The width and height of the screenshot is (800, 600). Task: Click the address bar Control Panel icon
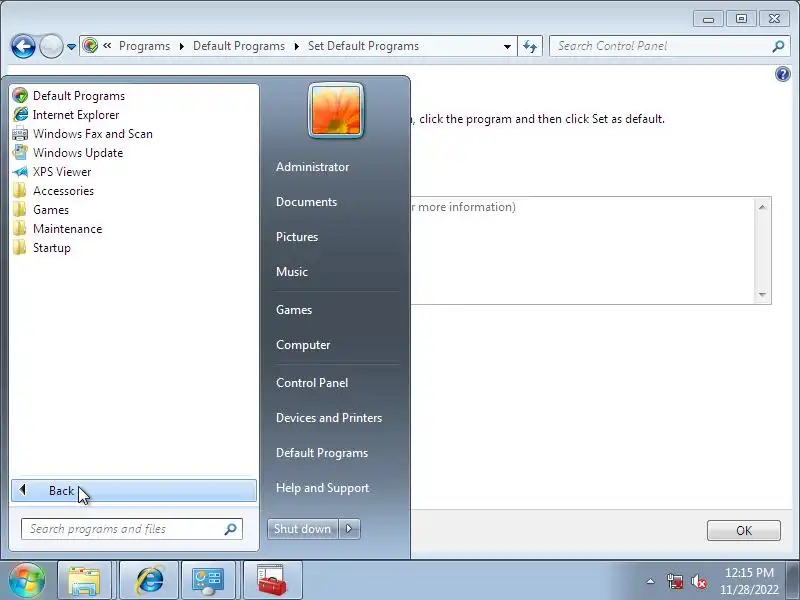coord(90,46)
